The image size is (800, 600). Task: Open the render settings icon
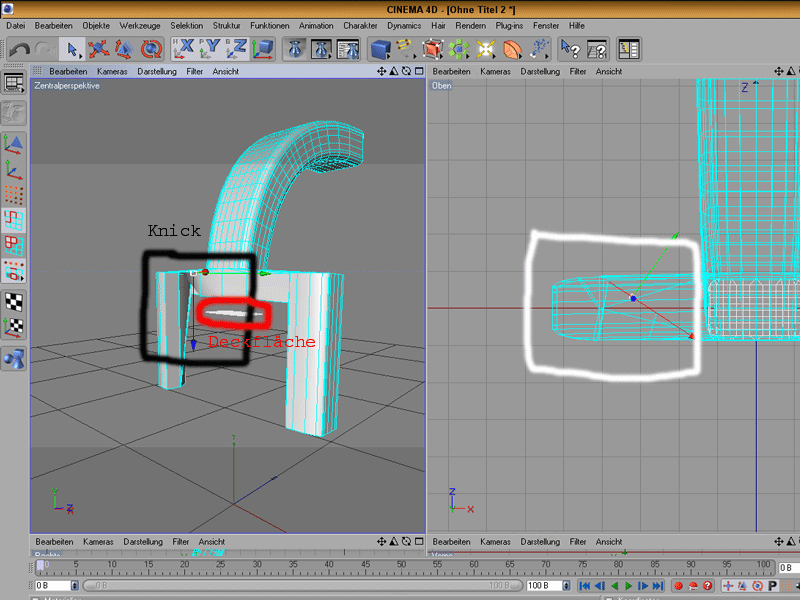[348, 48]
